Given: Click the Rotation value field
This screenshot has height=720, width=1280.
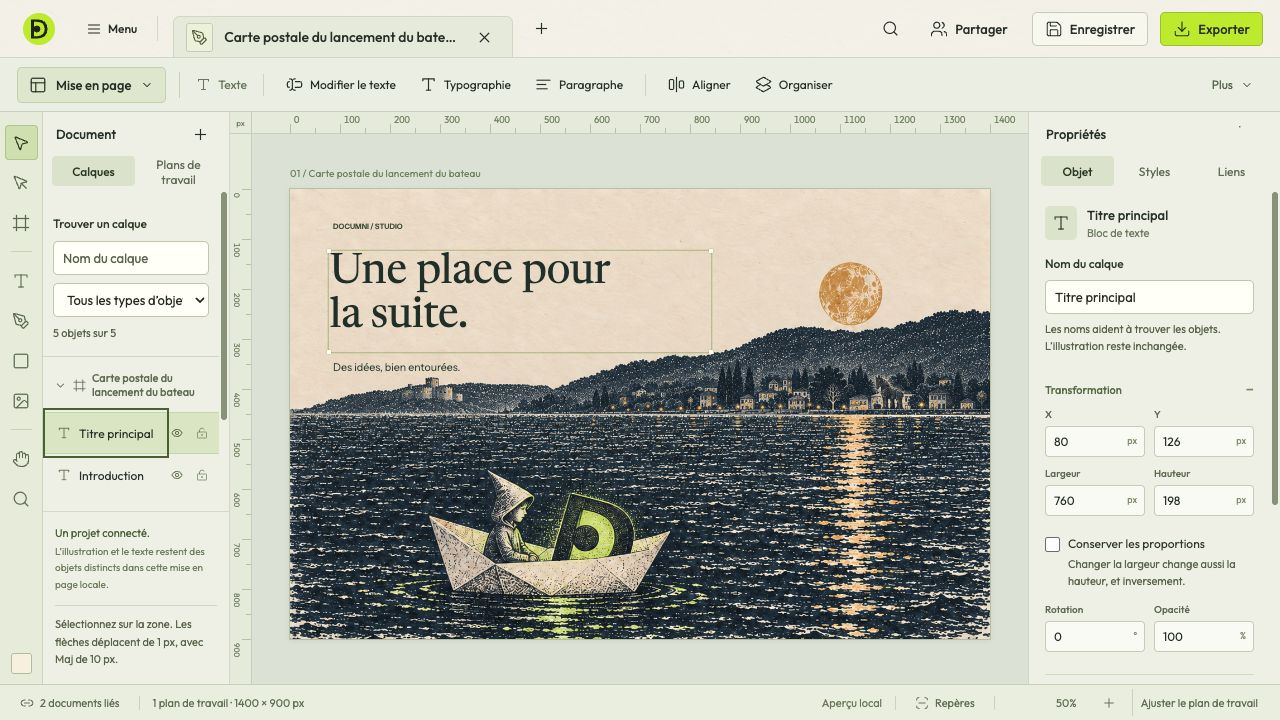Looking at the screenshot, I should (1094, 636).
